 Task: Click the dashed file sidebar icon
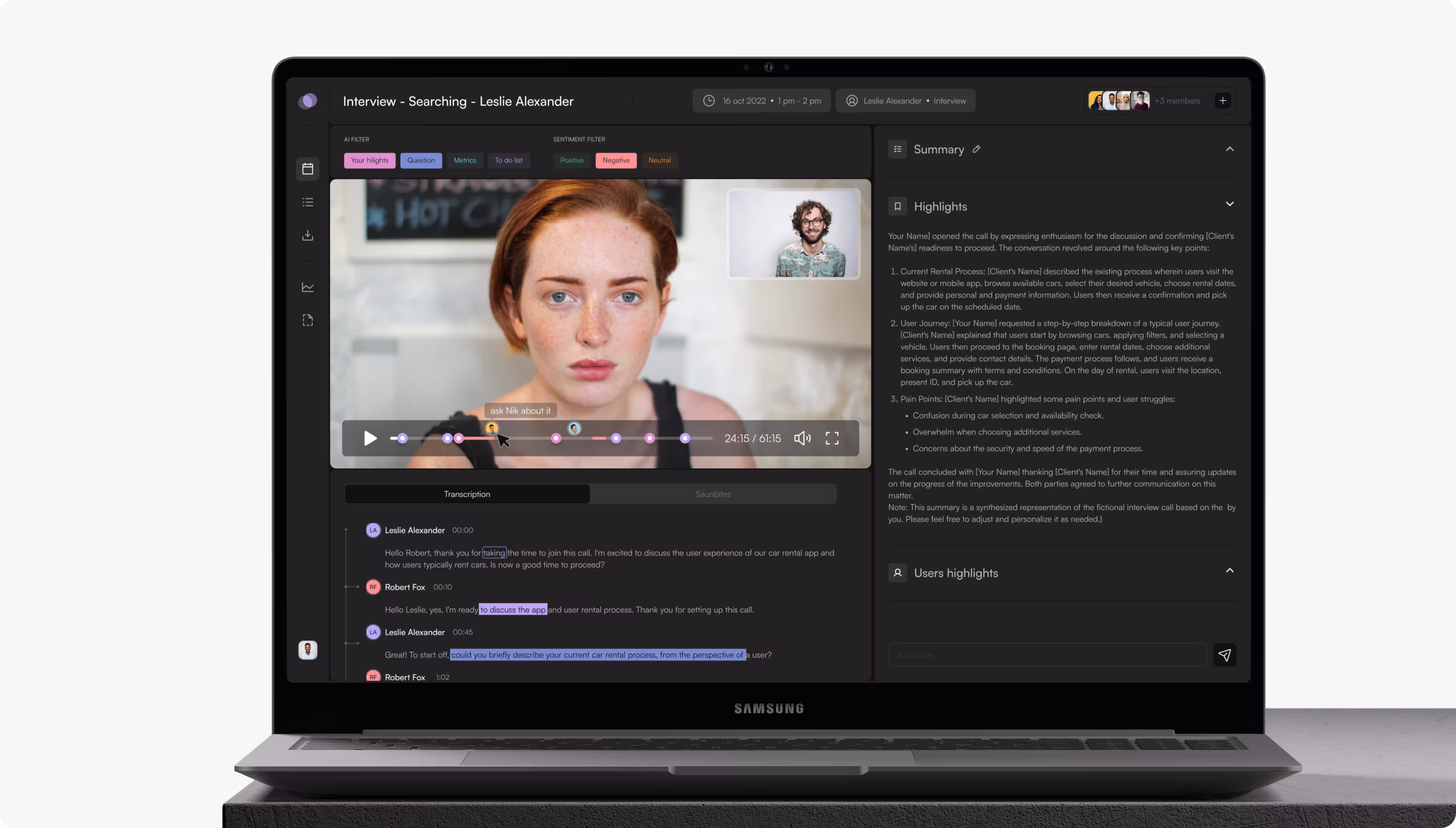[x=307, y=320]
